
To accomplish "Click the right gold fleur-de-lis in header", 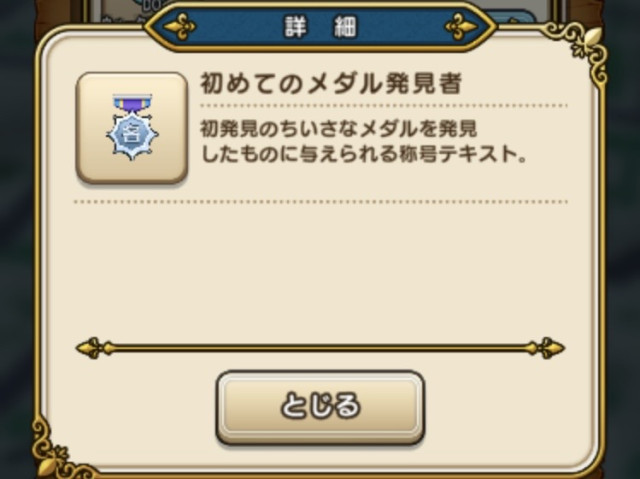I will (x=462, y=27).
